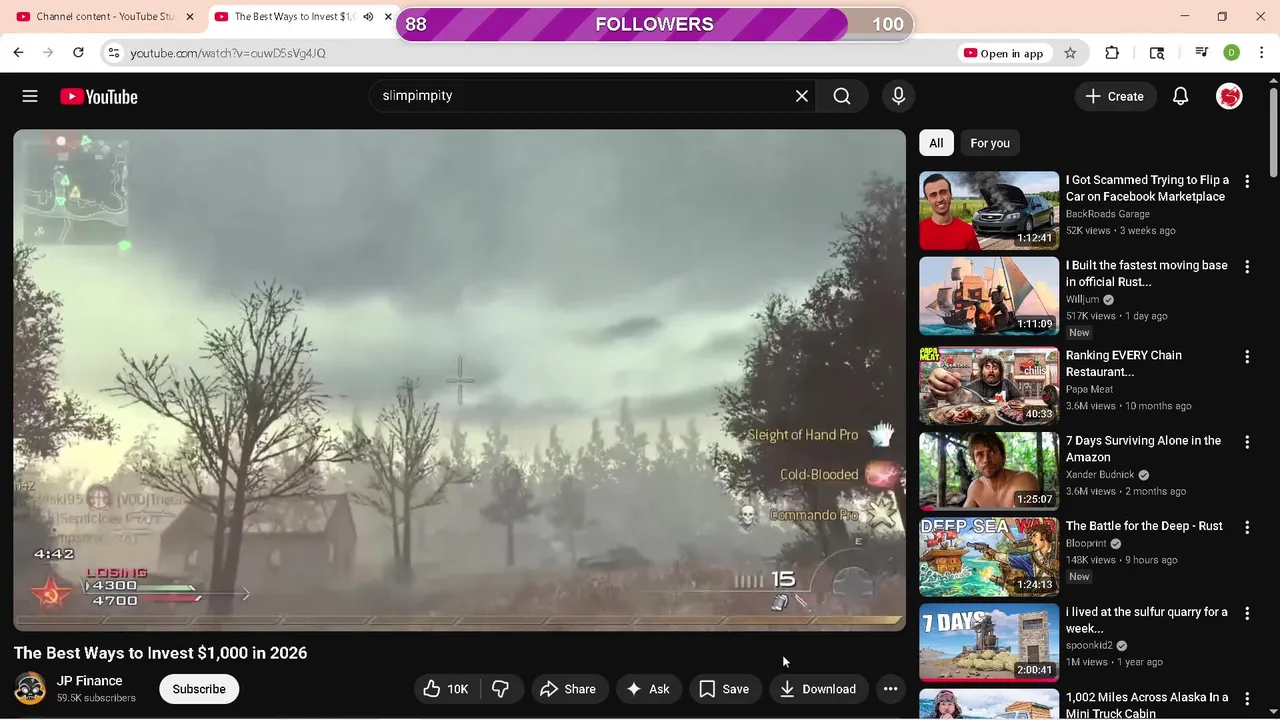Select the All filter chip
This screenshot has height=720, width=1280.
click(936, 143)
